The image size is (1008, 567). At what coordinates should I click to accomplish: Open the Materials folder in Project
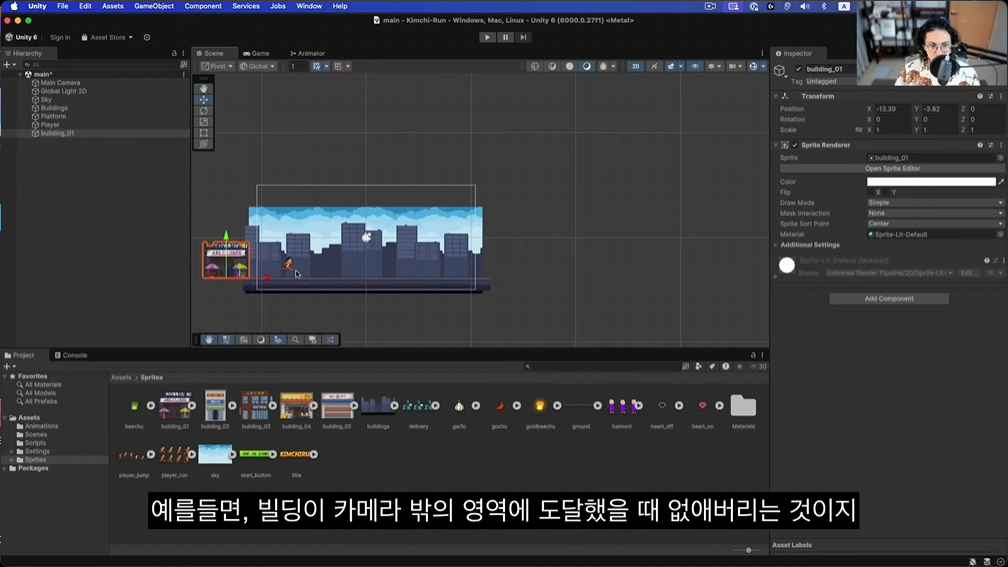(743, 406)
